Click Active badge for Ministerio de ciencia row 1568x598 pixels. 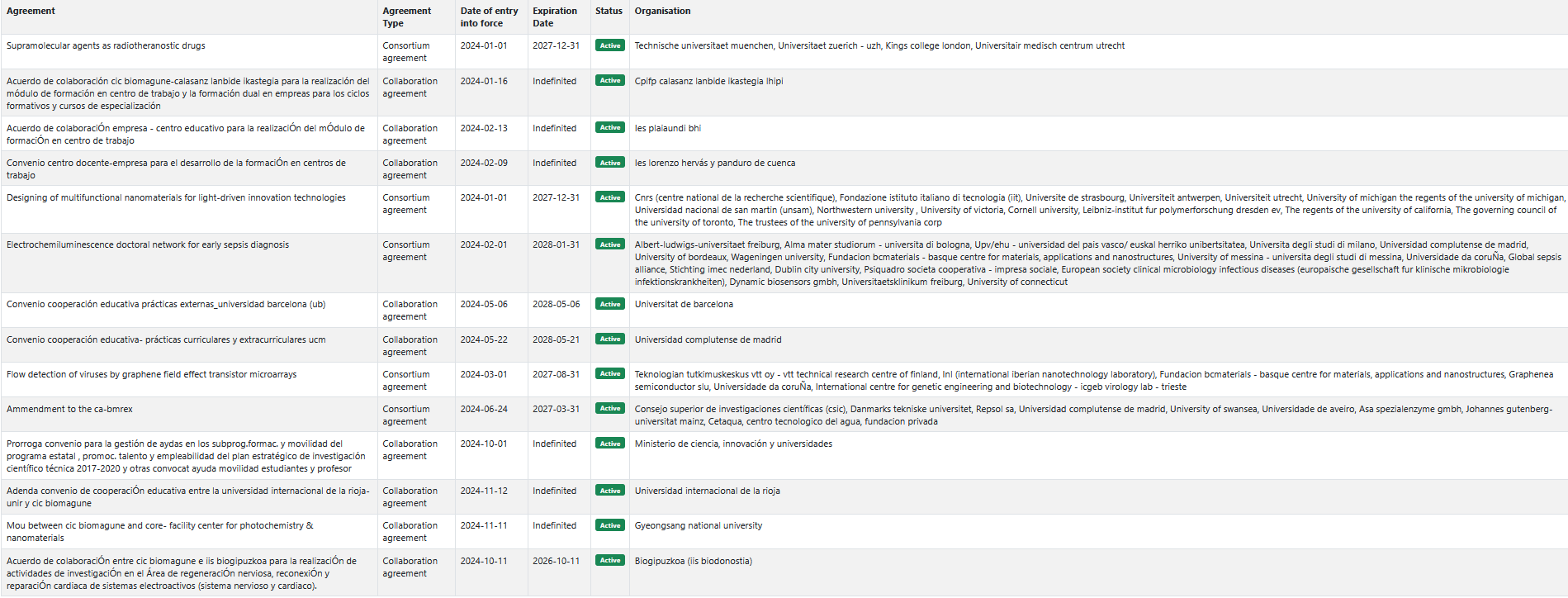(610, 444)
